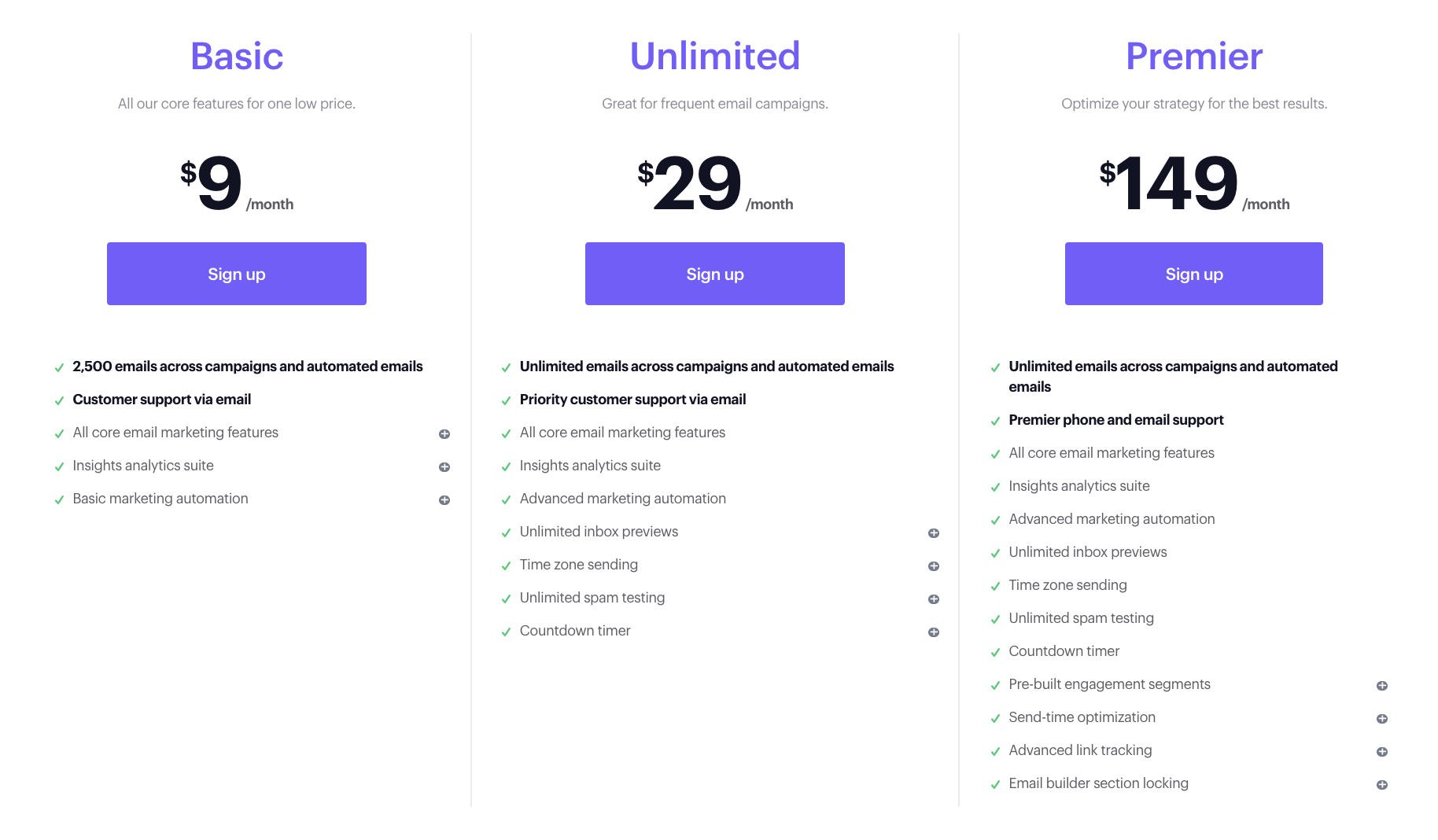Screen dimensions: 1438x840
Task: Select the Unlimited plan heading
Action: (x=715, y=56)
